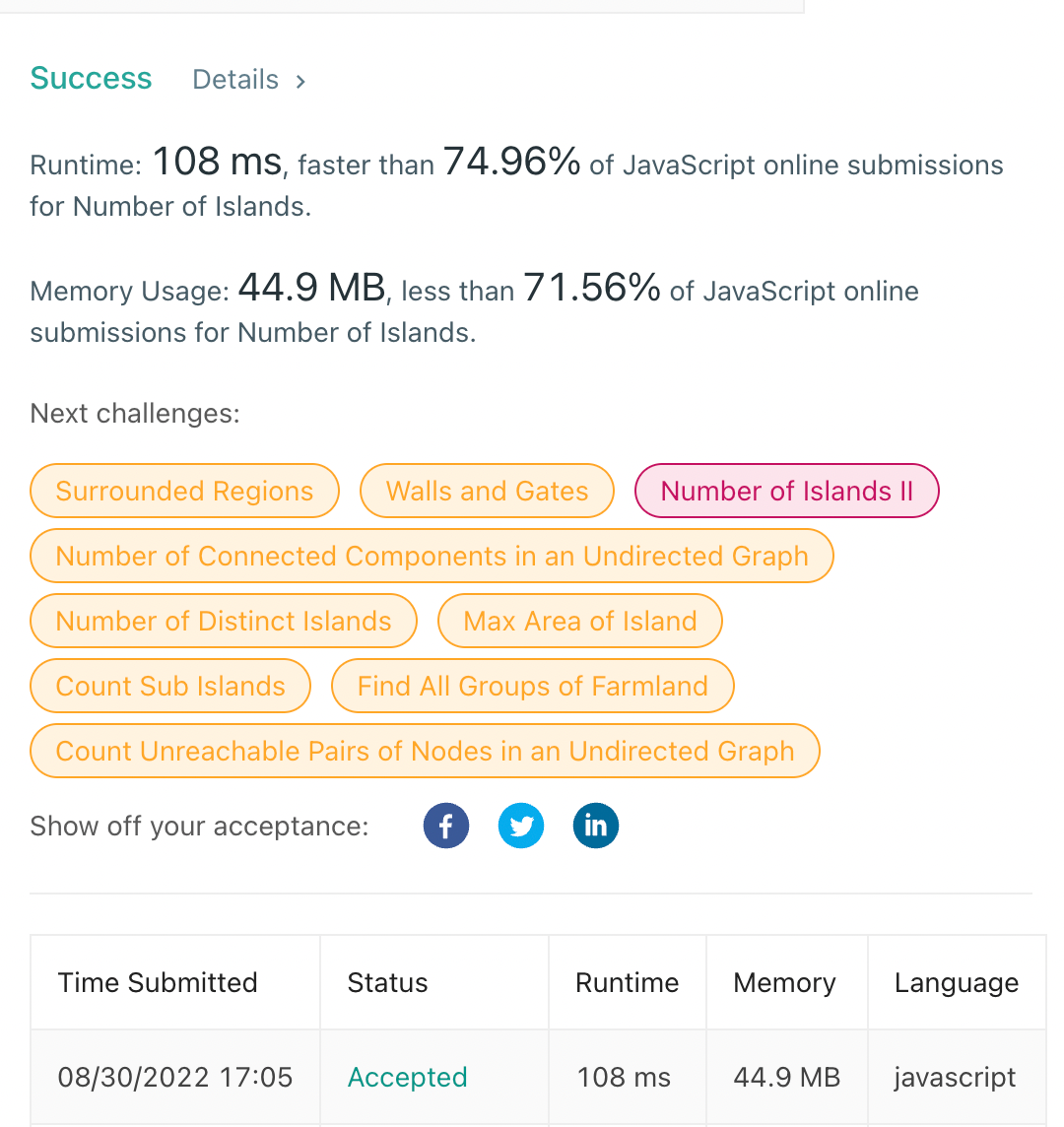Select the 08/30/2022 17:05 submission row
Screen dimensions: 1064x1127
tap(538, 1077)
